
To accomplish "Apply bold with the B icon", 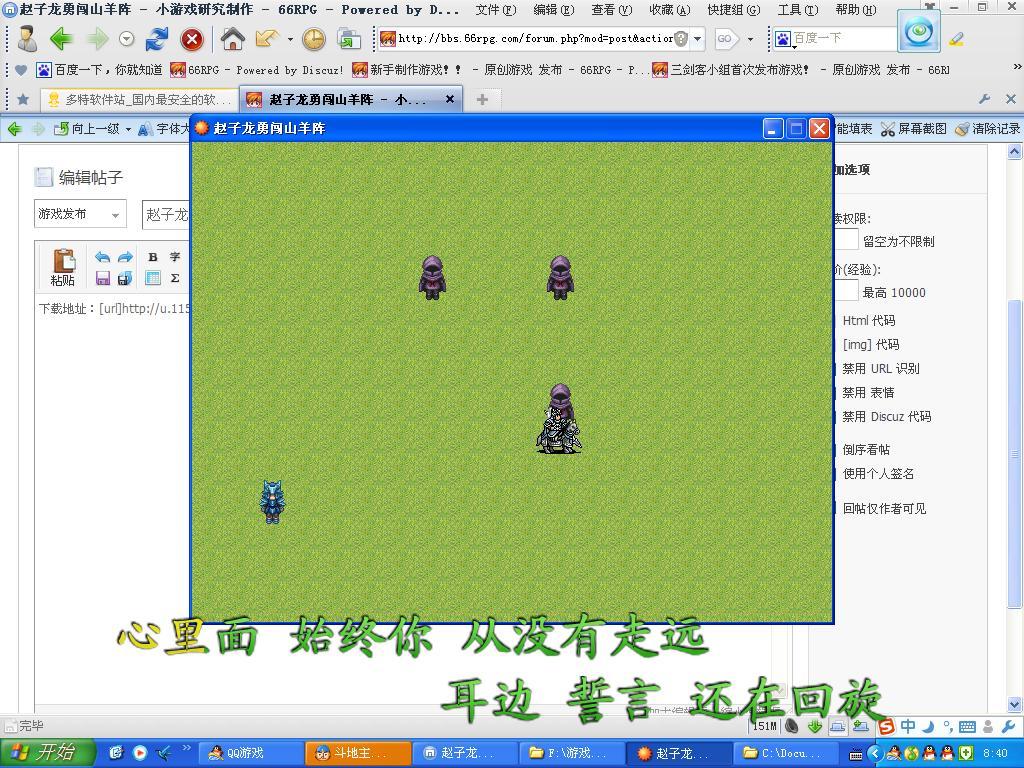I will (153, 257).
